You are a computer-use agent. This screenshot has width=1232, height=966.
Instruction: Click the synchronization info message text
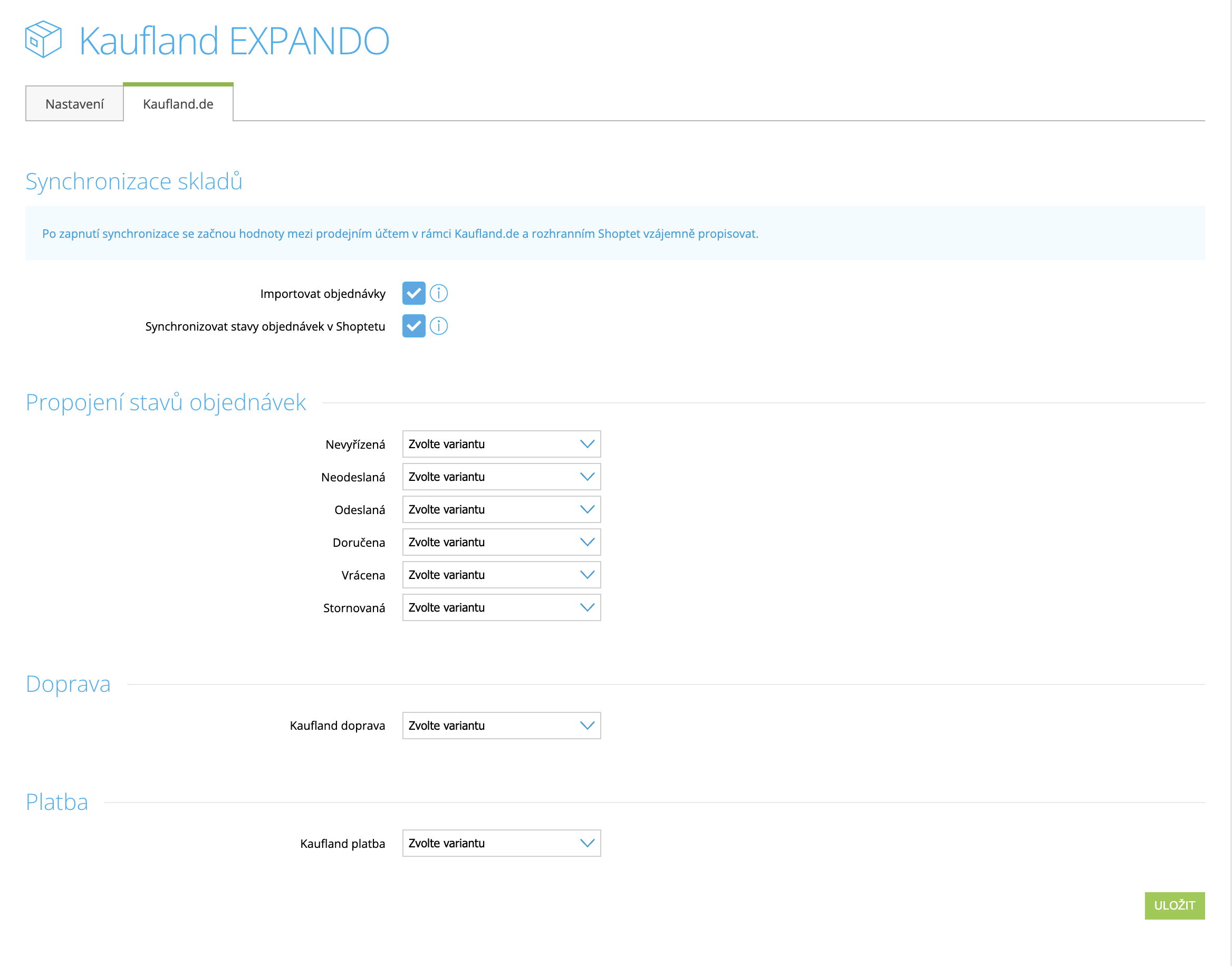(x=400, y=234)
